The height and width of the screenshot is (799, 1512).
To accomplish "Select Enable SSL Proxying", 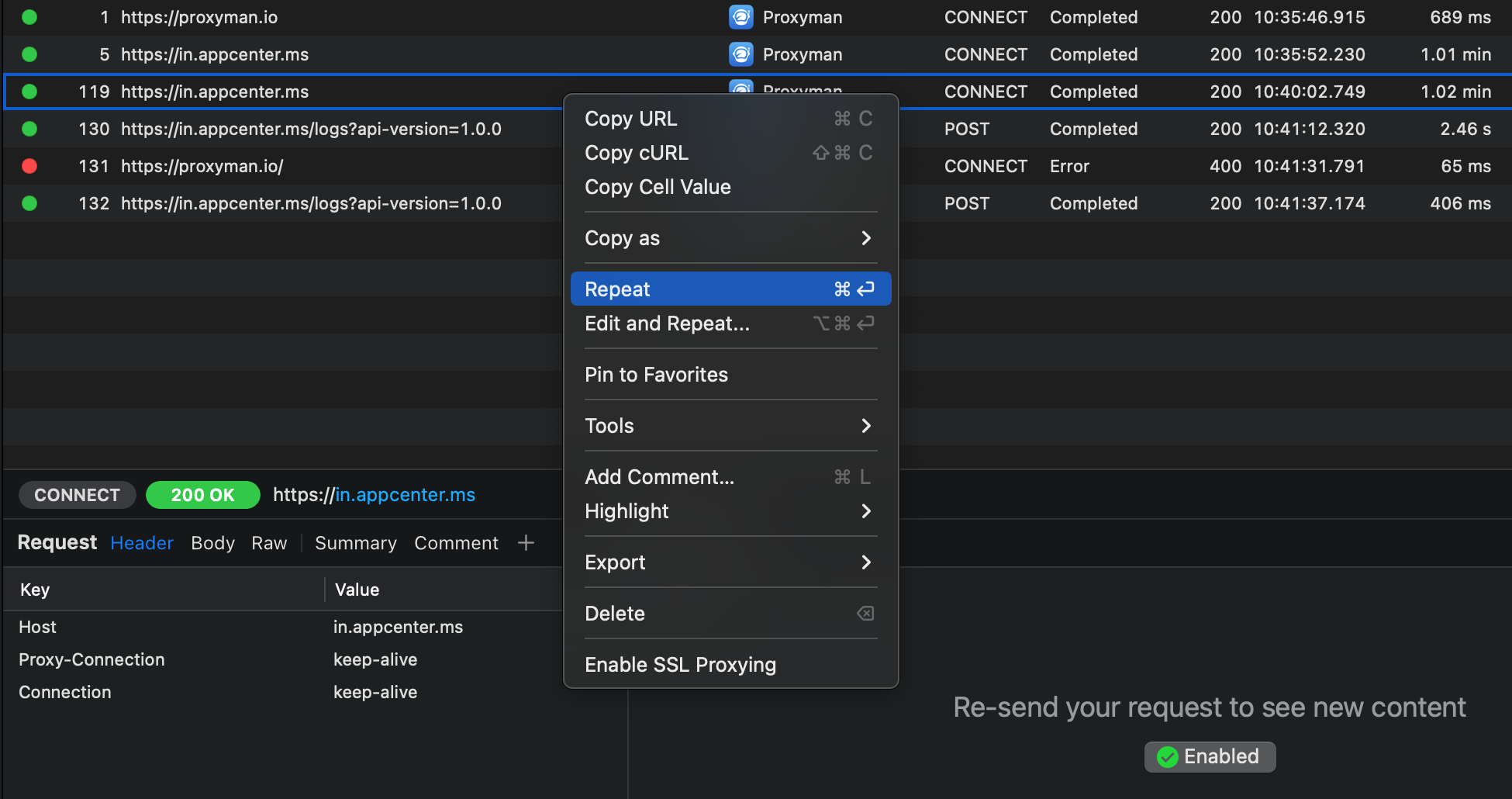I will [730, 665].
